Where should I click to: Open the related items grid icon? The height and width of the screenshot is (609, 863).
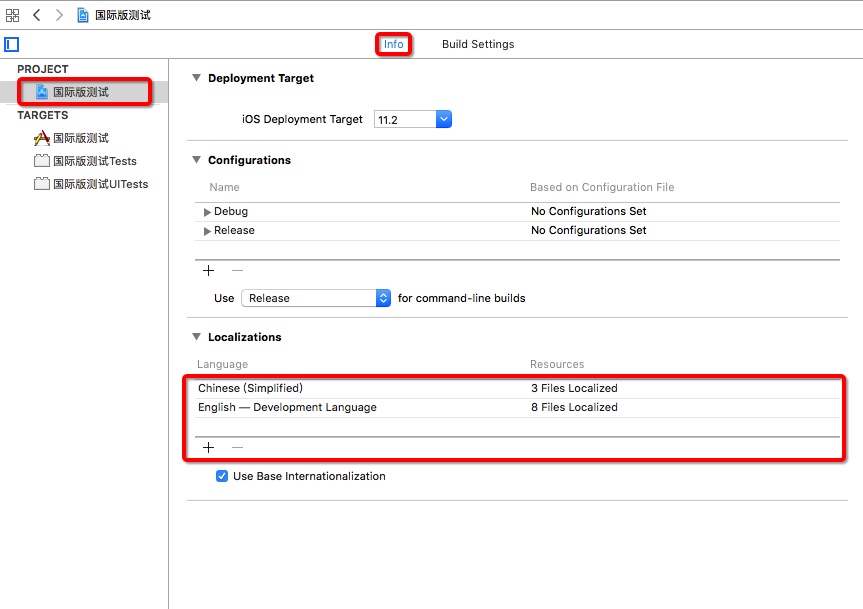[x=12, y=15]
